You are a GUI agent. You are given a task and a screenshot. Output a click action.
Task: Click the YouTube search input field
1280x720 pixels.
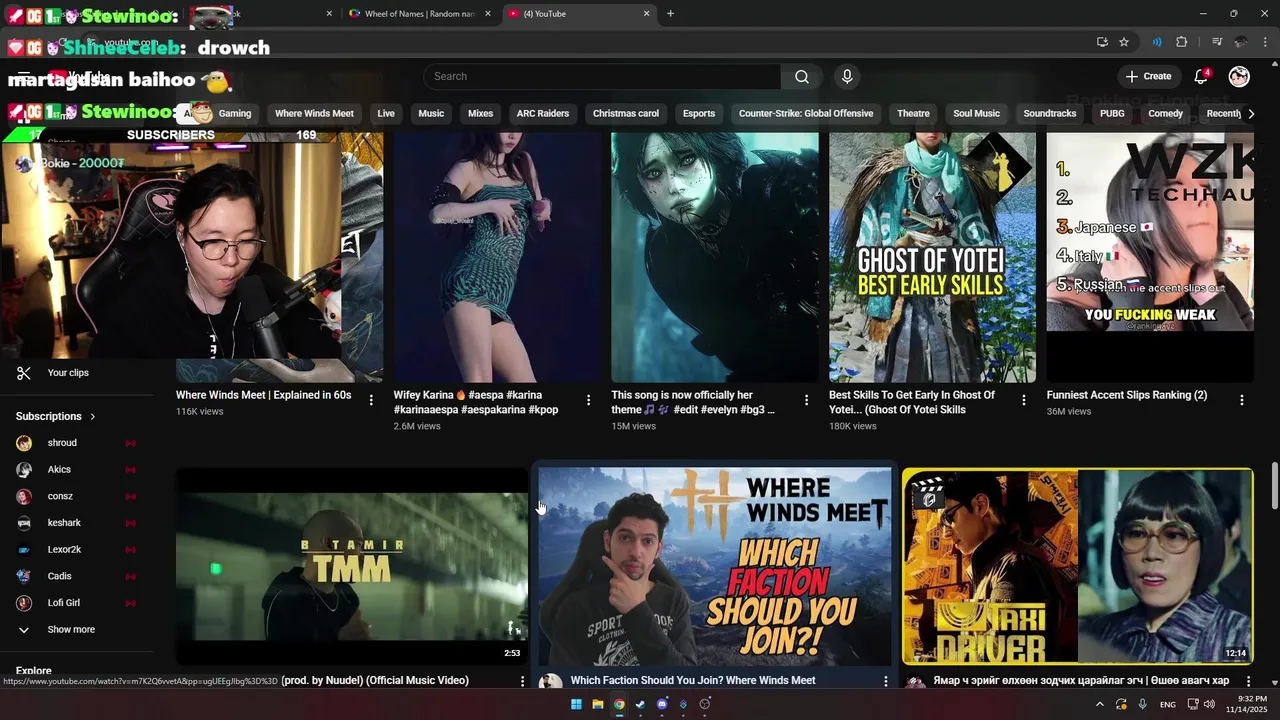(x=602, y=77)
